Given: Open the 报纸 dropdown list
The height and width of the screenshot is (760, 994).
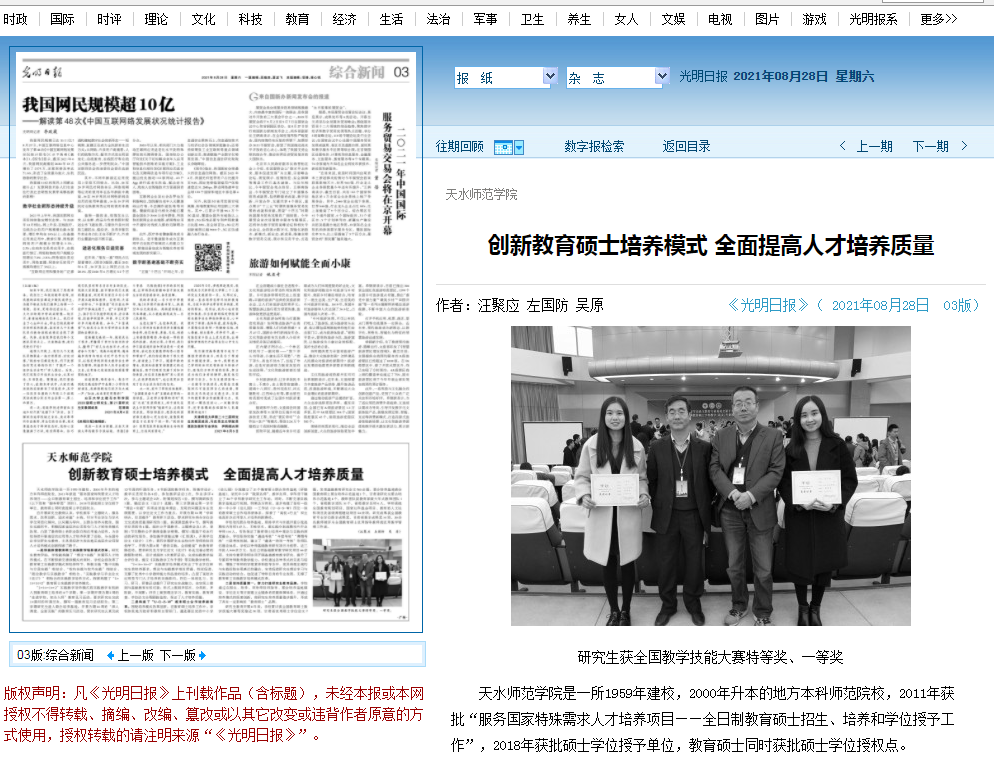Looking at the screenshot, I should [549, 77].
